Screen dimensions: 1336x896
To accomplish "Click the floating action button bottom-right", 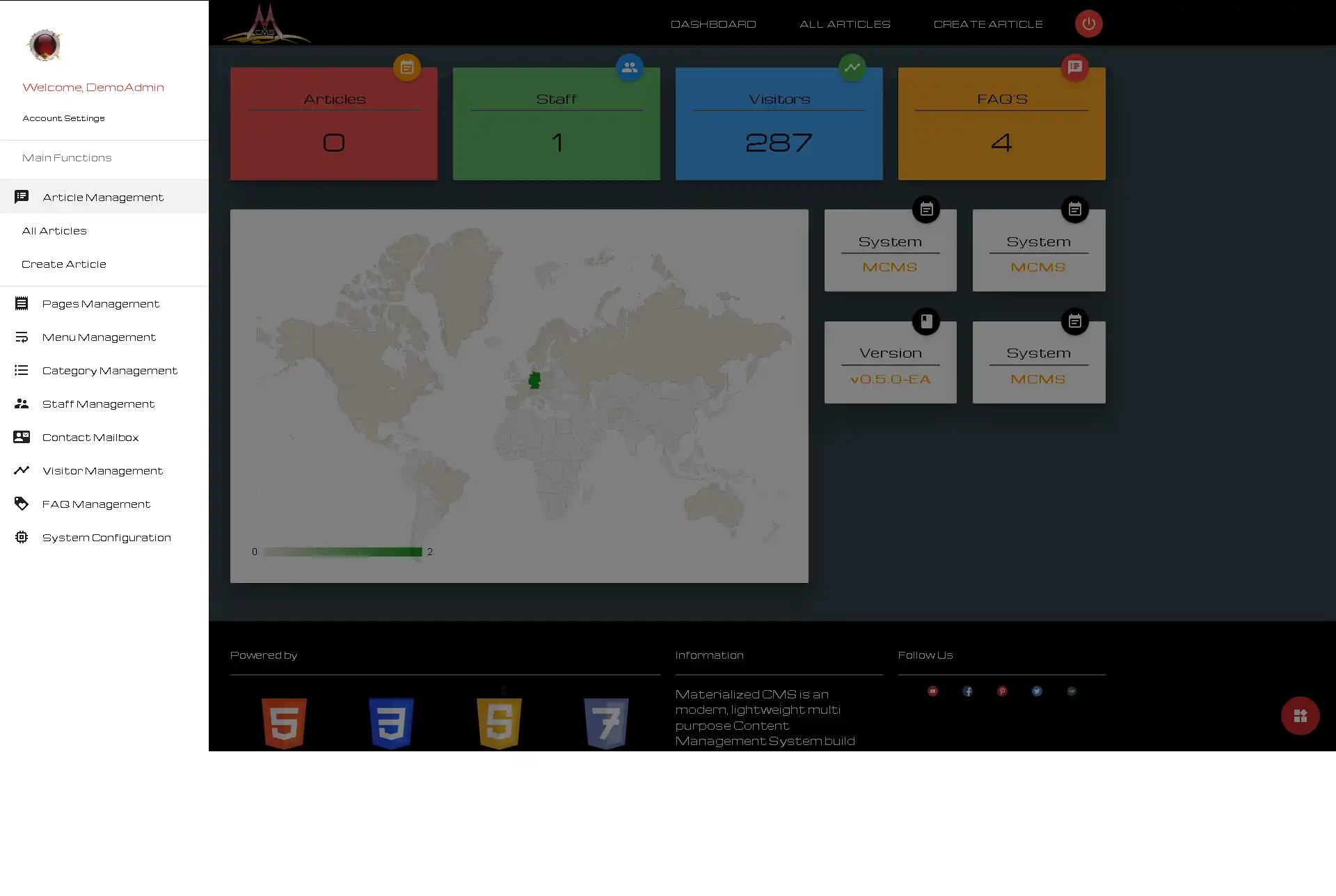I will (1300, 716).
